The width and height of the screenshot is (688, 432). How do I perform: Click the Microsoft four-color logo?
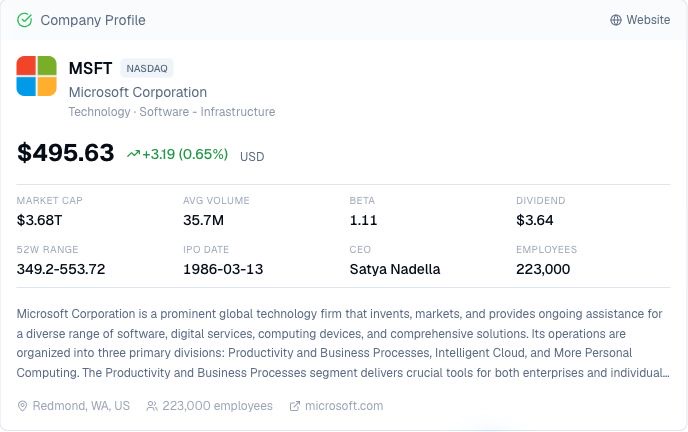coord(36,76)
